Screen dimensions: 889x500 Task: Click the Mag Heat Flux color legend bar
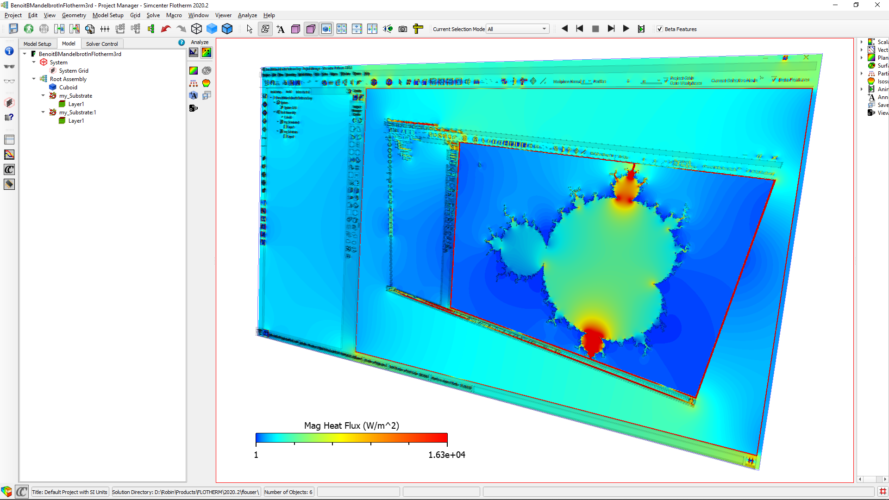point(351,438)
